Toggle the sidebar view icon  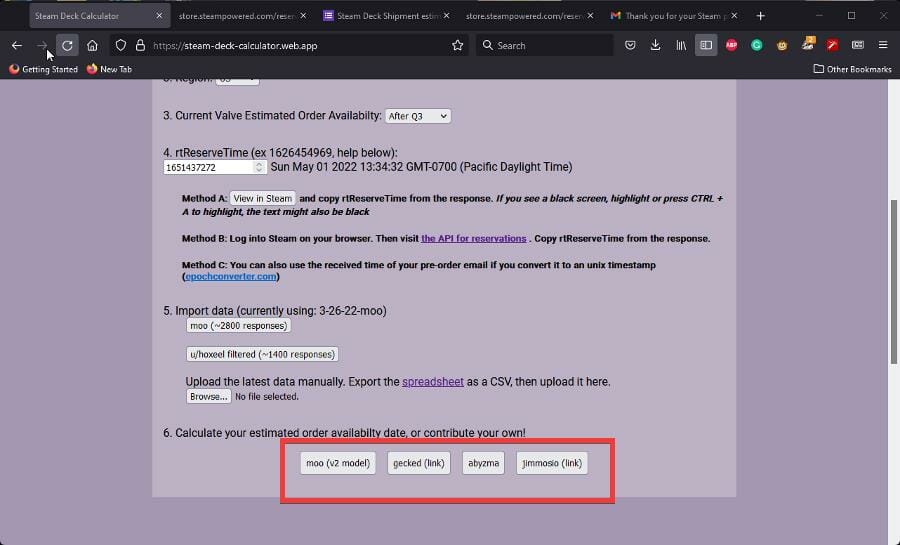[x=706, y=45]
